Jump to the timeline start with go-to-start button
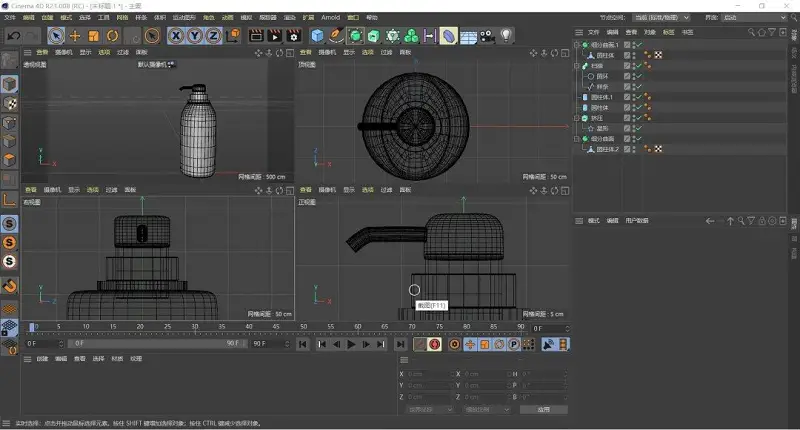800x430 pixels. point(303,344)
